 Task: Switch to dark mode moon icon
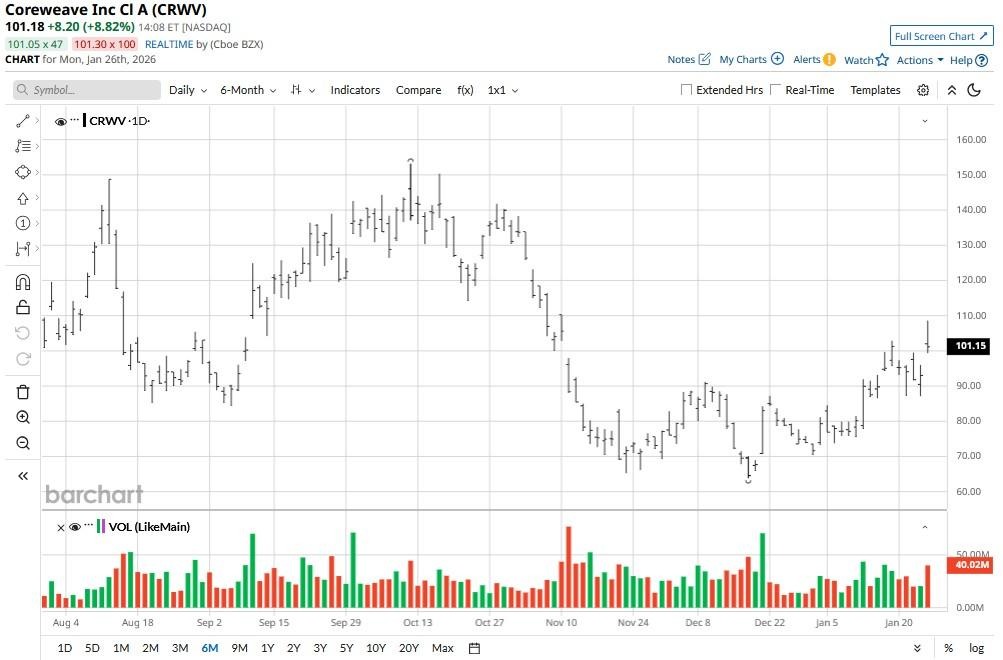click(974, 90)
